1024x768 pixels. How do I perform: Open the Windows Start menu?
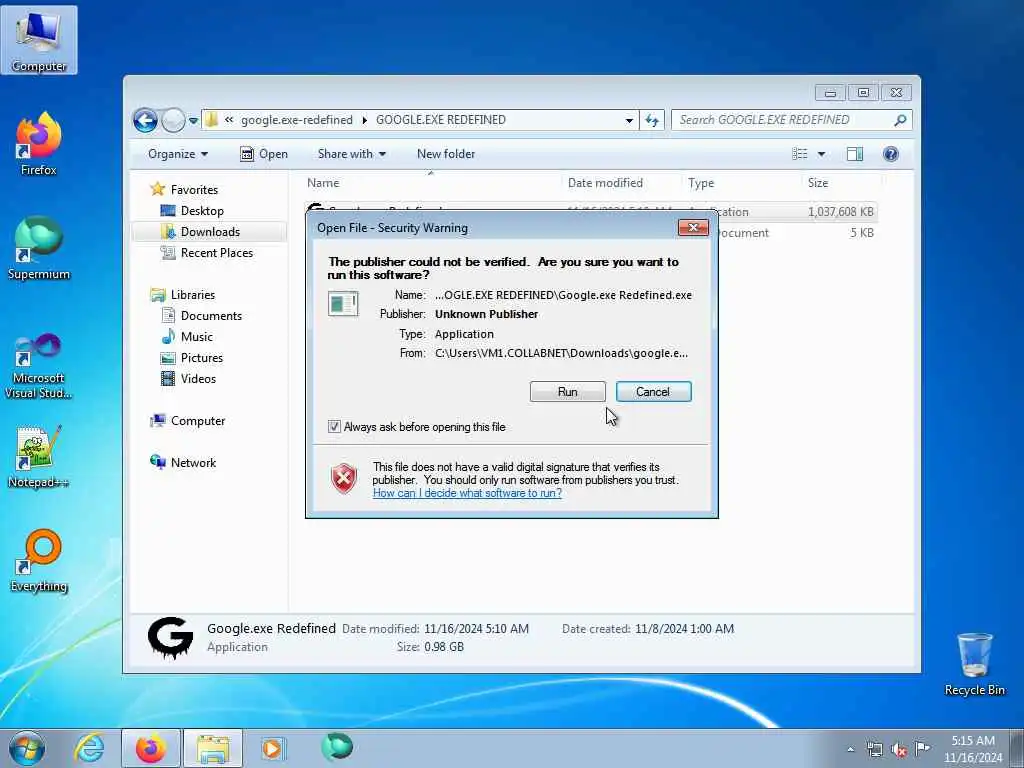click(x=27, y=748)
